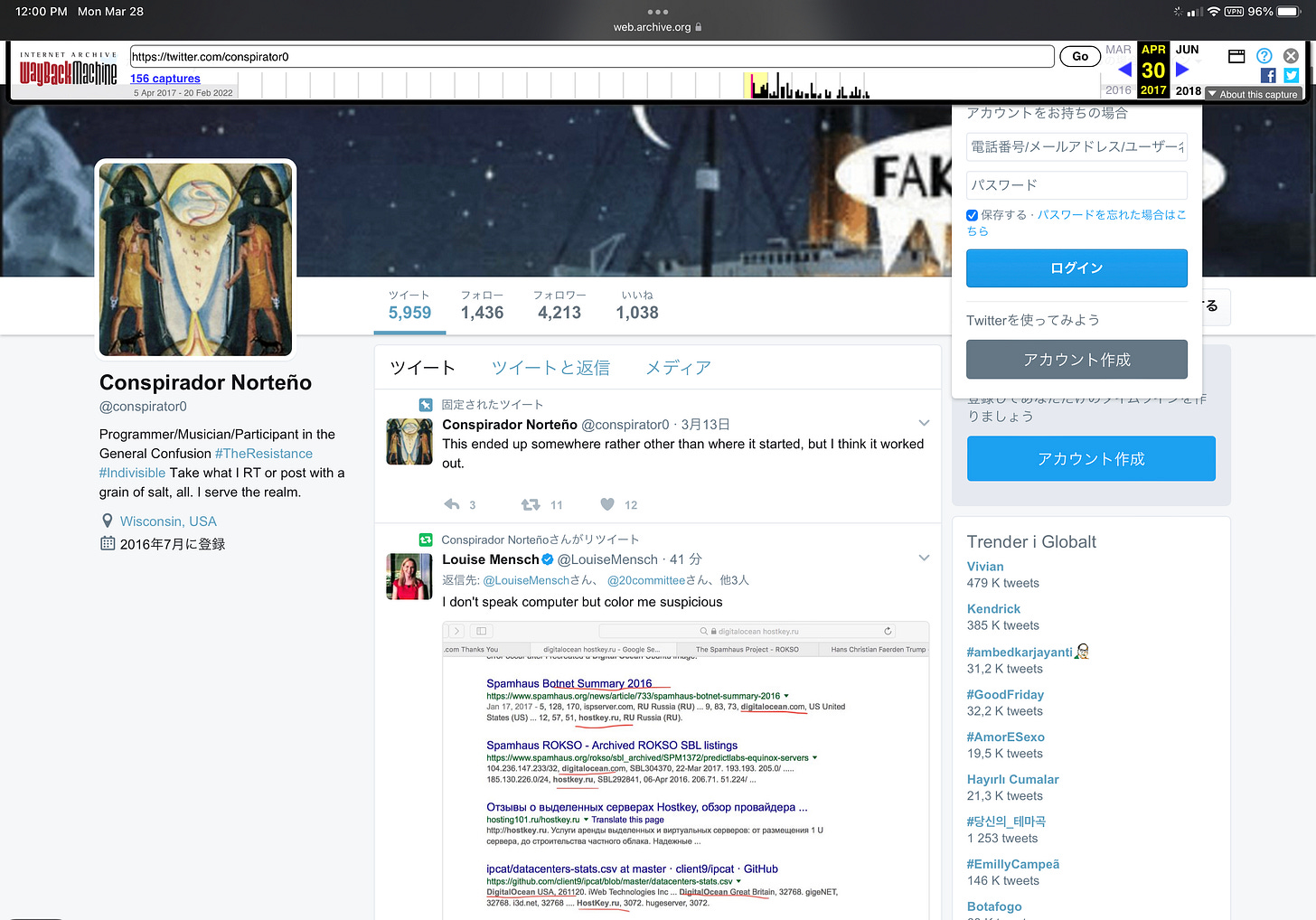The width and height of the screenshot is (1316, 920).
Task: Open the embedded search results screenshot
Action: tap(686, 770)
